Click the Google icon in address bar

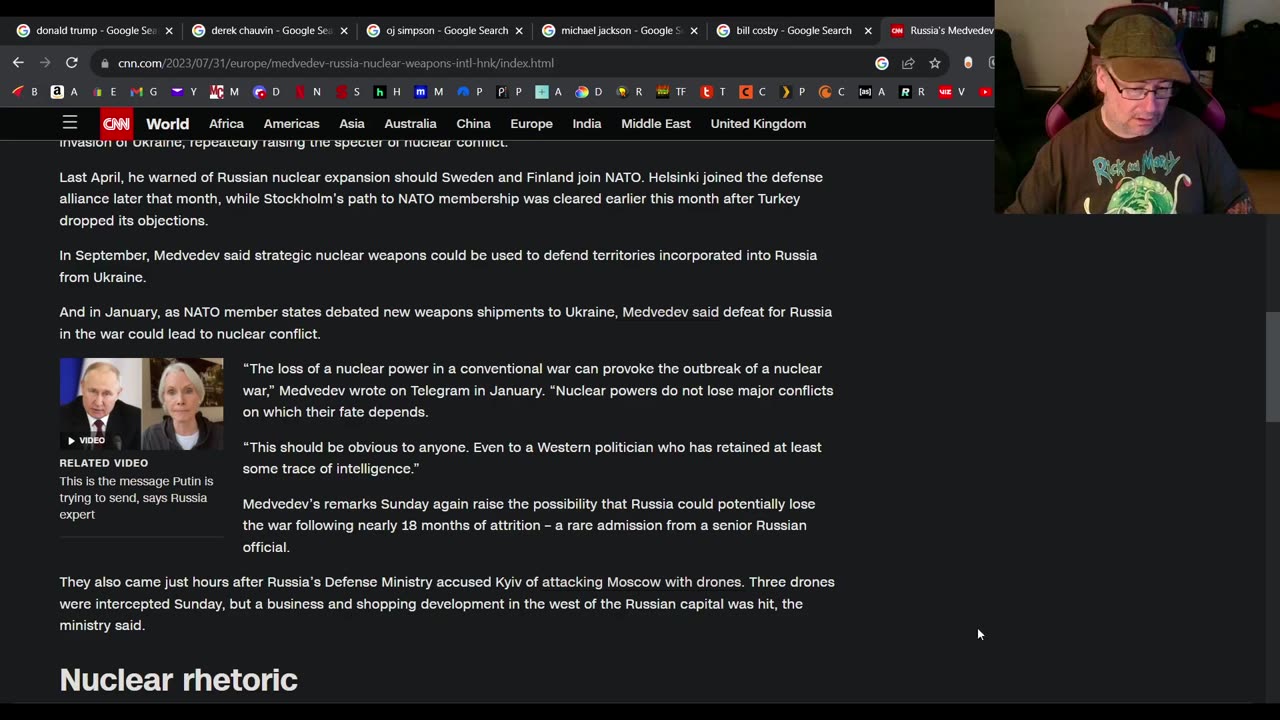[x=881, y=63]
